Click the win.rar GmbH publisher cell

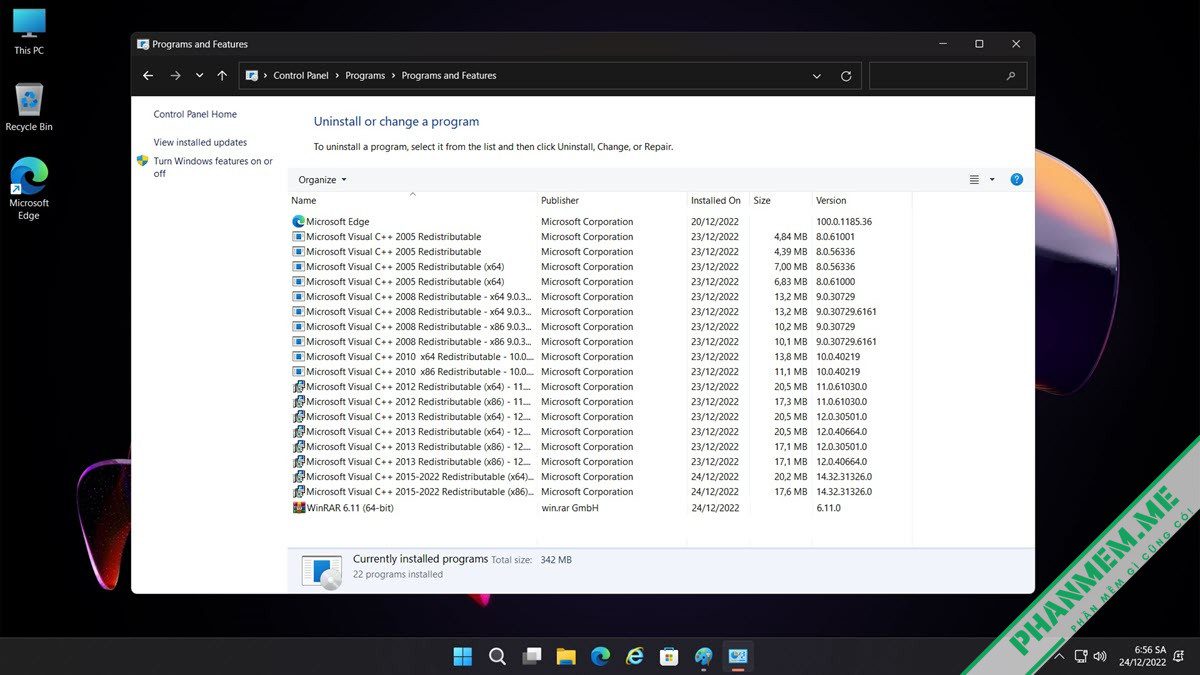point(570,508)
